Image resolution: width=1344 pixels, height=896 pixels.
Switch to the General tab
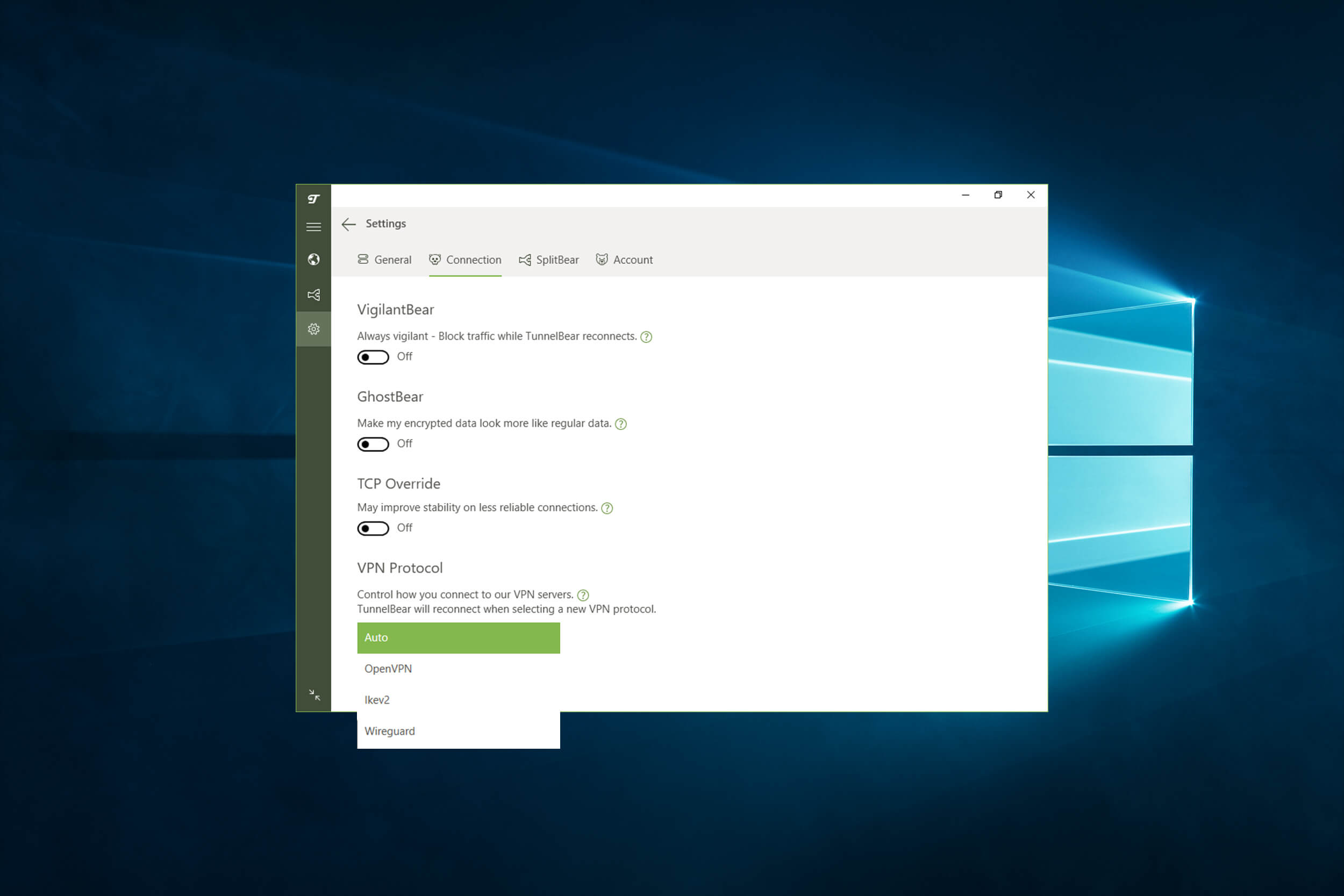(x=384, y=260)
